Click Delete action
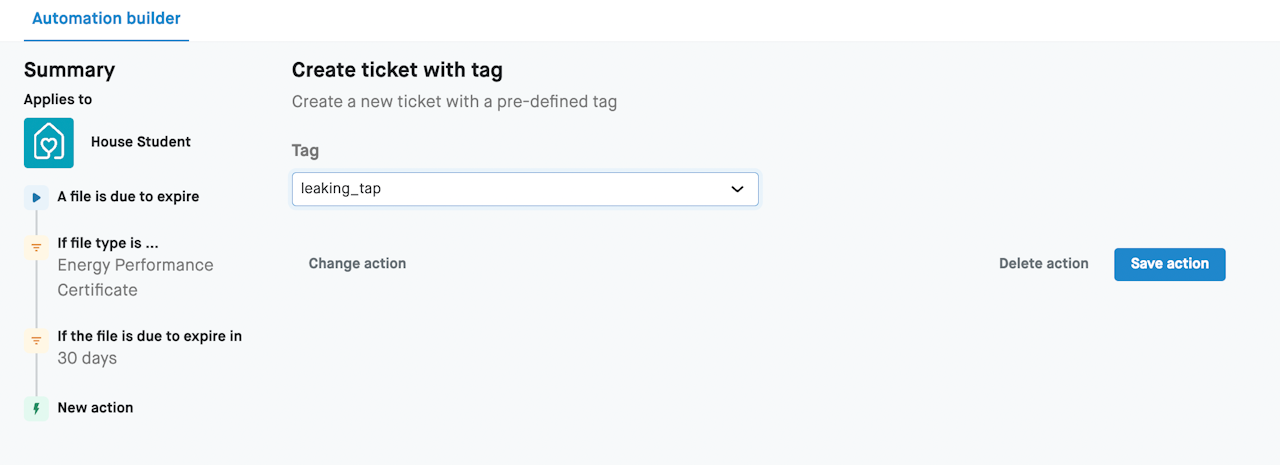The width and height of the screenshot is (1280, 465). click(1043, 264)
